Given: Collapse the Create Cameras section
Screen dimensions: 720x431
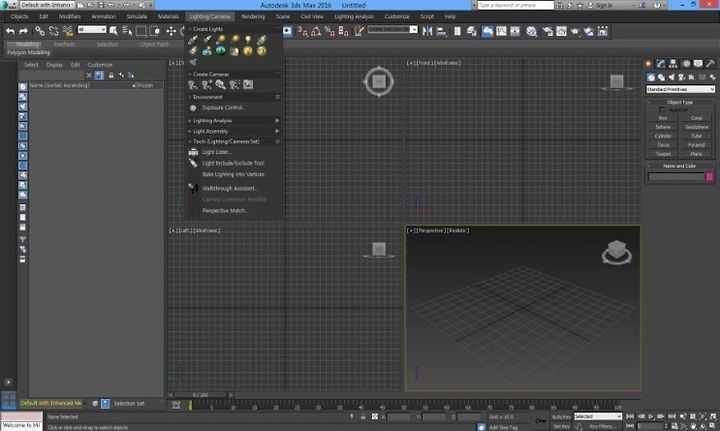Looking at the screenshot, I should coord(190,74).
